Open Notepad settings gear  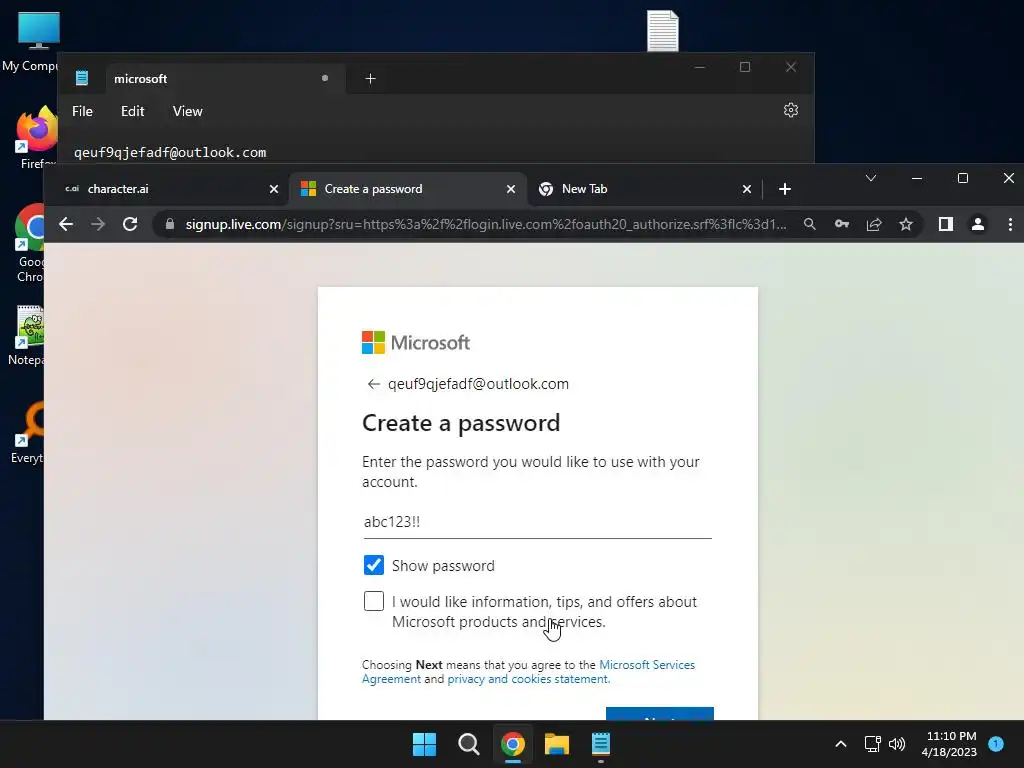click(791, 110)
